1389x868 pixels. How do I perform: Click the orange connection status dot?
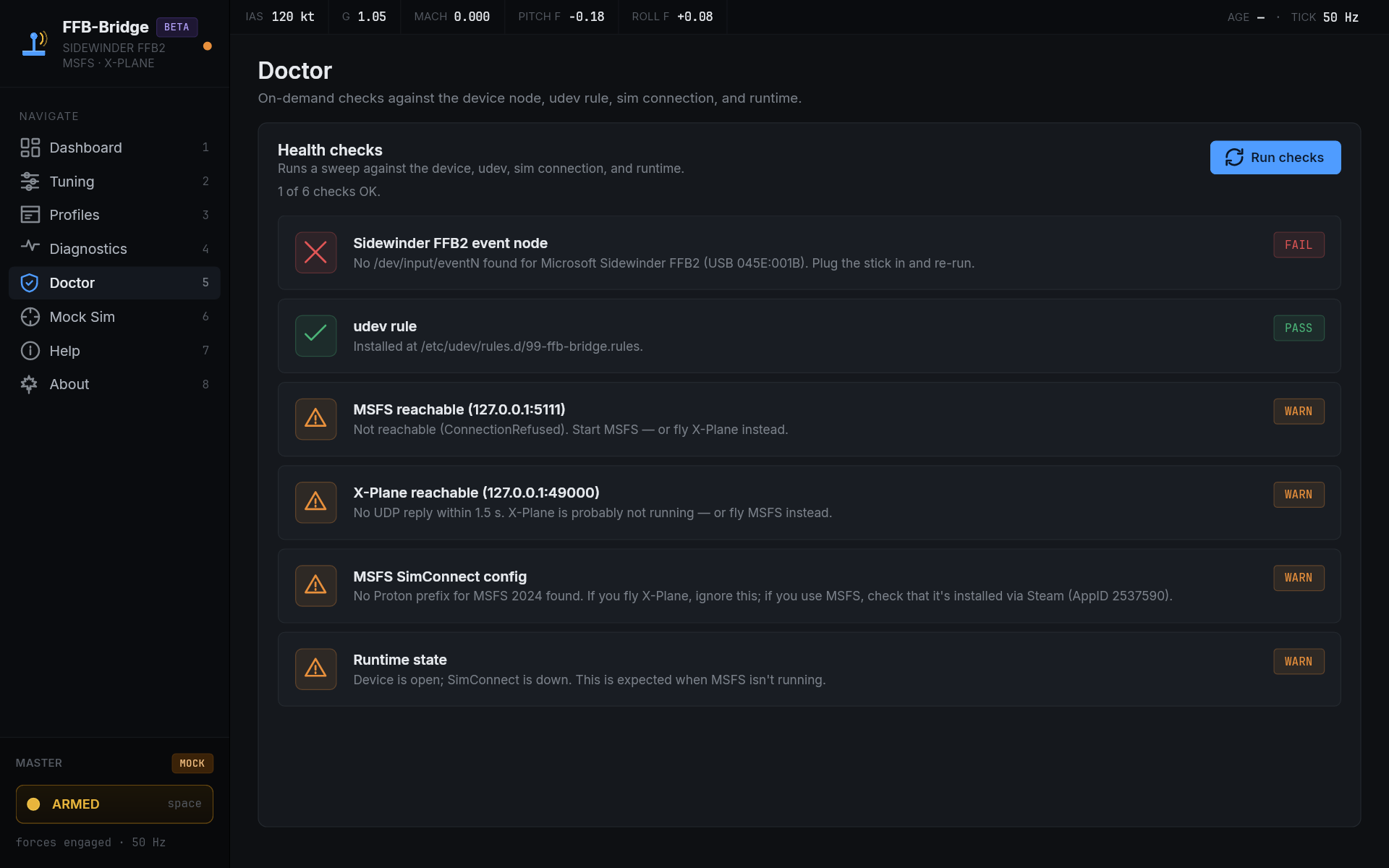208,46
